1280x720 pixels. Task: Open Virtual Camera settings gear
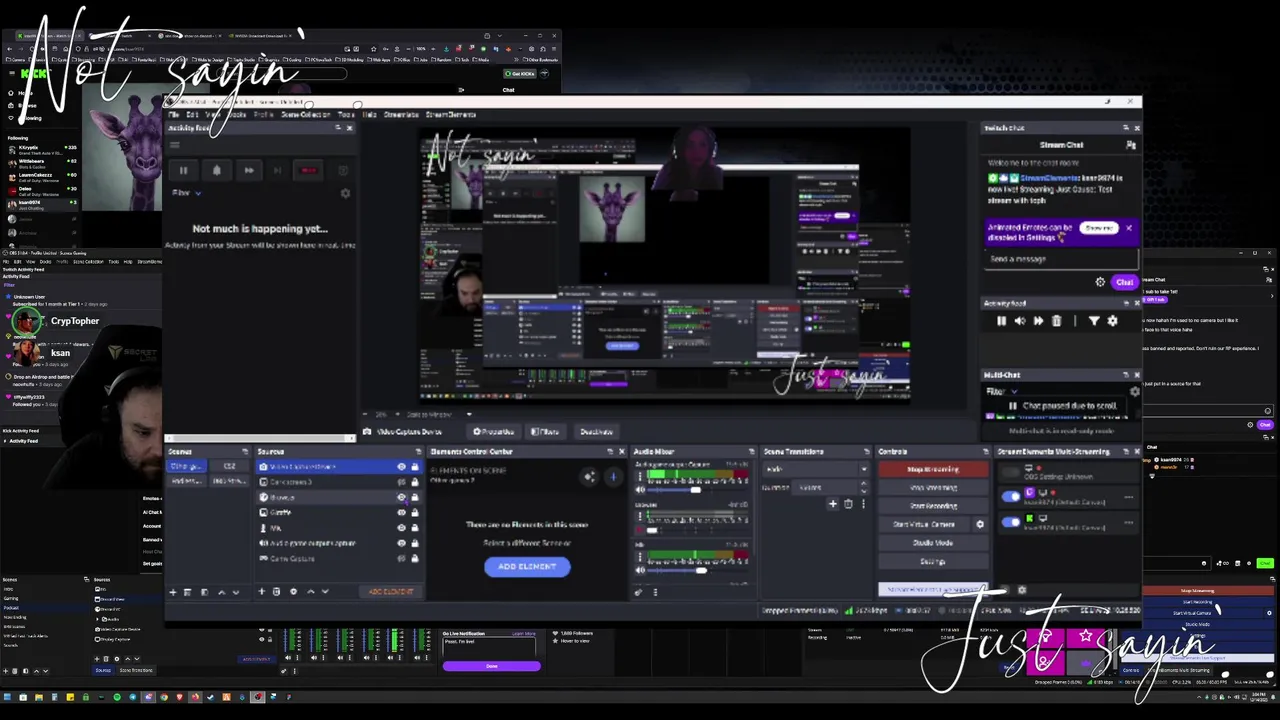tap(980, 524)
